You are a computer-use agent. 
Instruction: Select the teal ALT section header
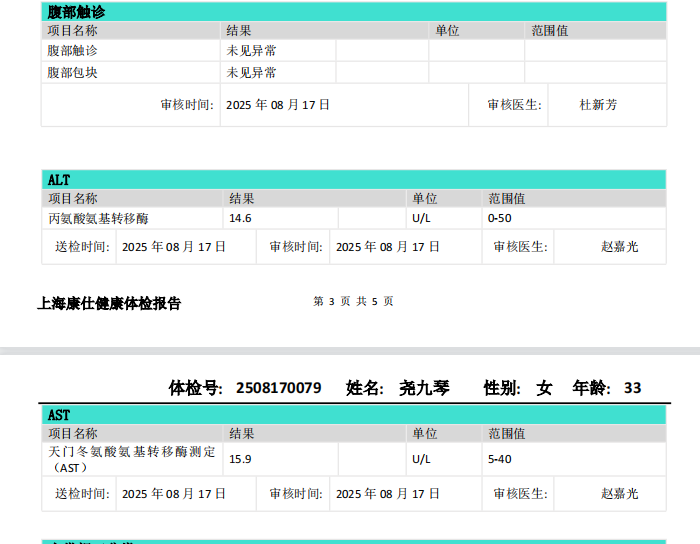(x=353, y=180)
